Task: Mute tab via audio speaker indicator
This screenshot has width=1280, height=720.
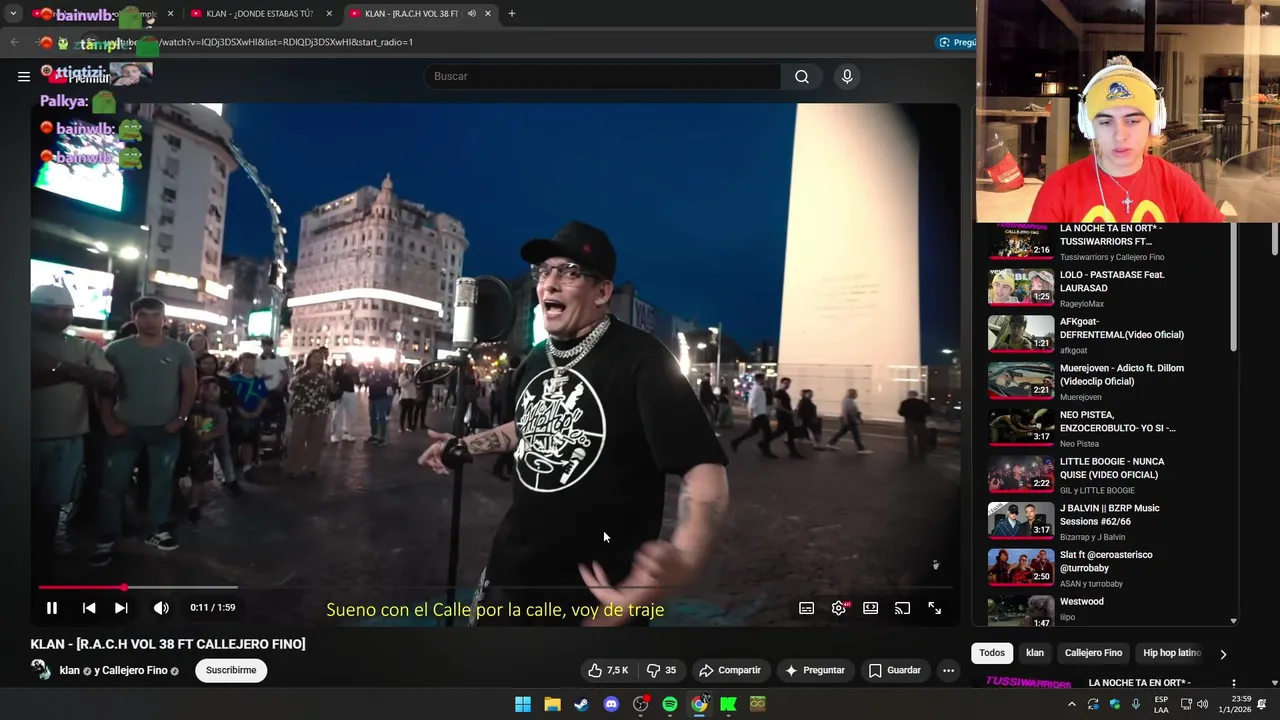Action: tap(471, 14)
